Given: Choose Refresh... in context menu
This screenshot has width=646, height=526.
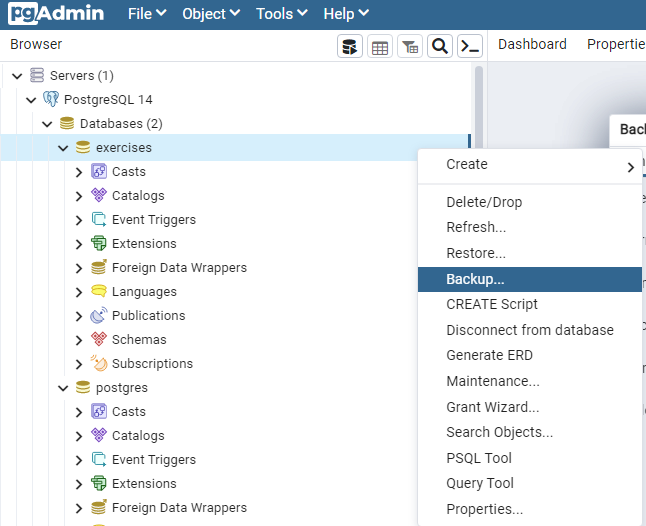Looking at the screenshot, I should pyautogui.click(x=530, y=227).
